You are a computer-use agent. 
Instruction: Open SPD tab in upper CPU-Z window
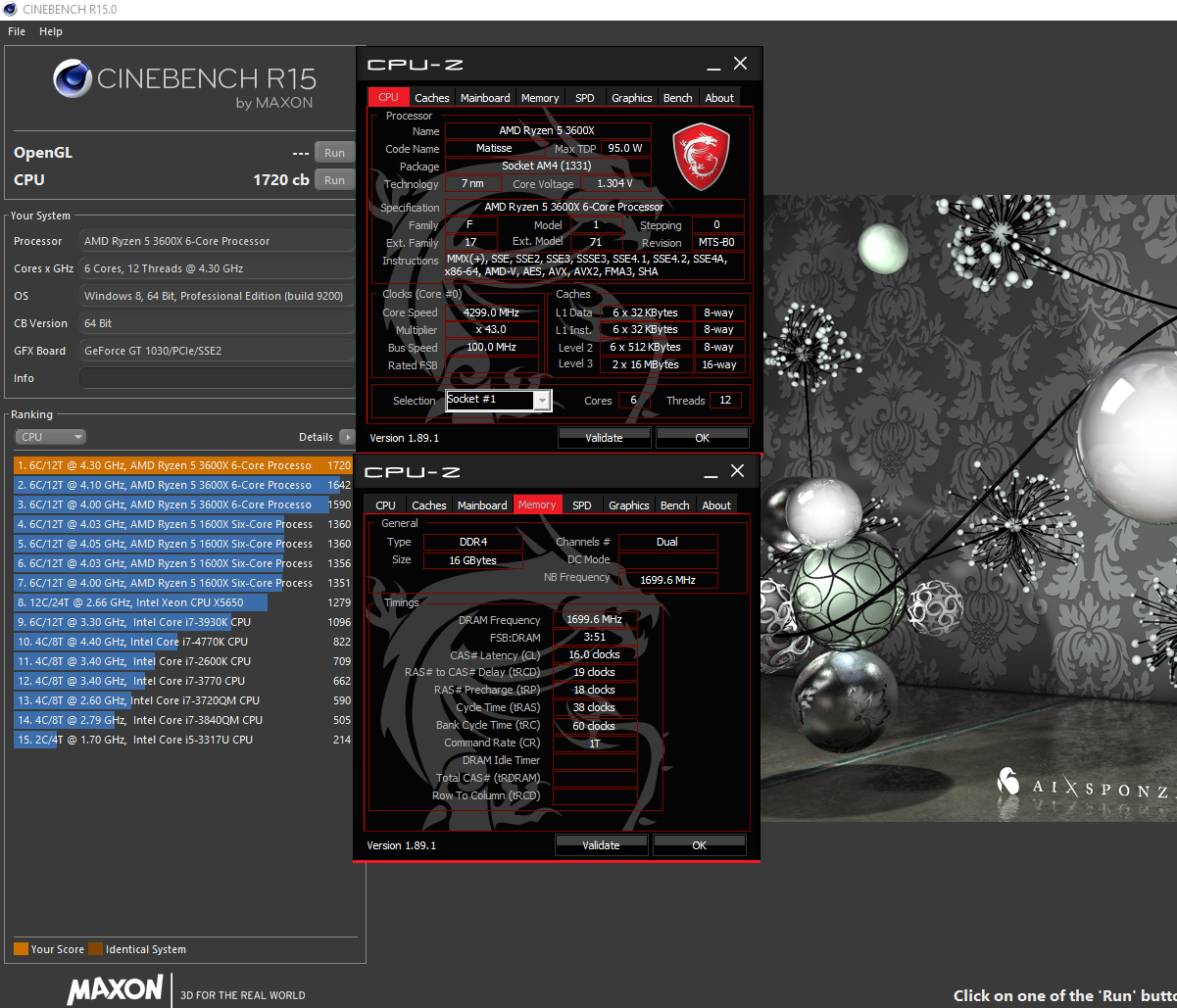(585, 98)
